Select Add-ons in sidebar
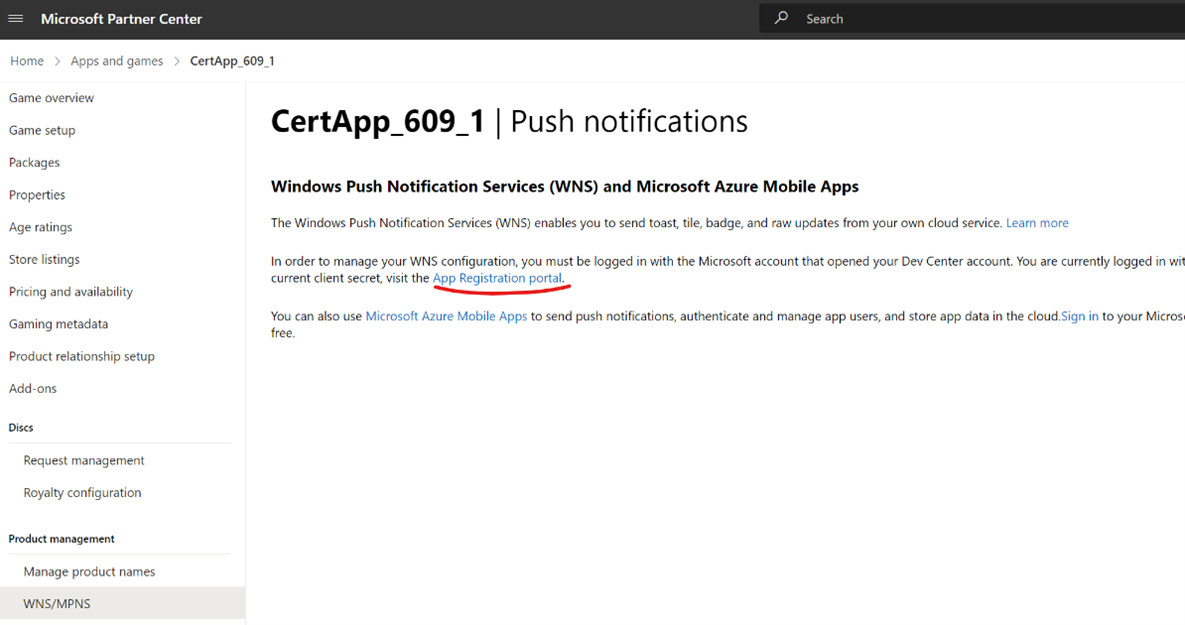This screenshot has height=625, width=1185. [x=32, y=388]
